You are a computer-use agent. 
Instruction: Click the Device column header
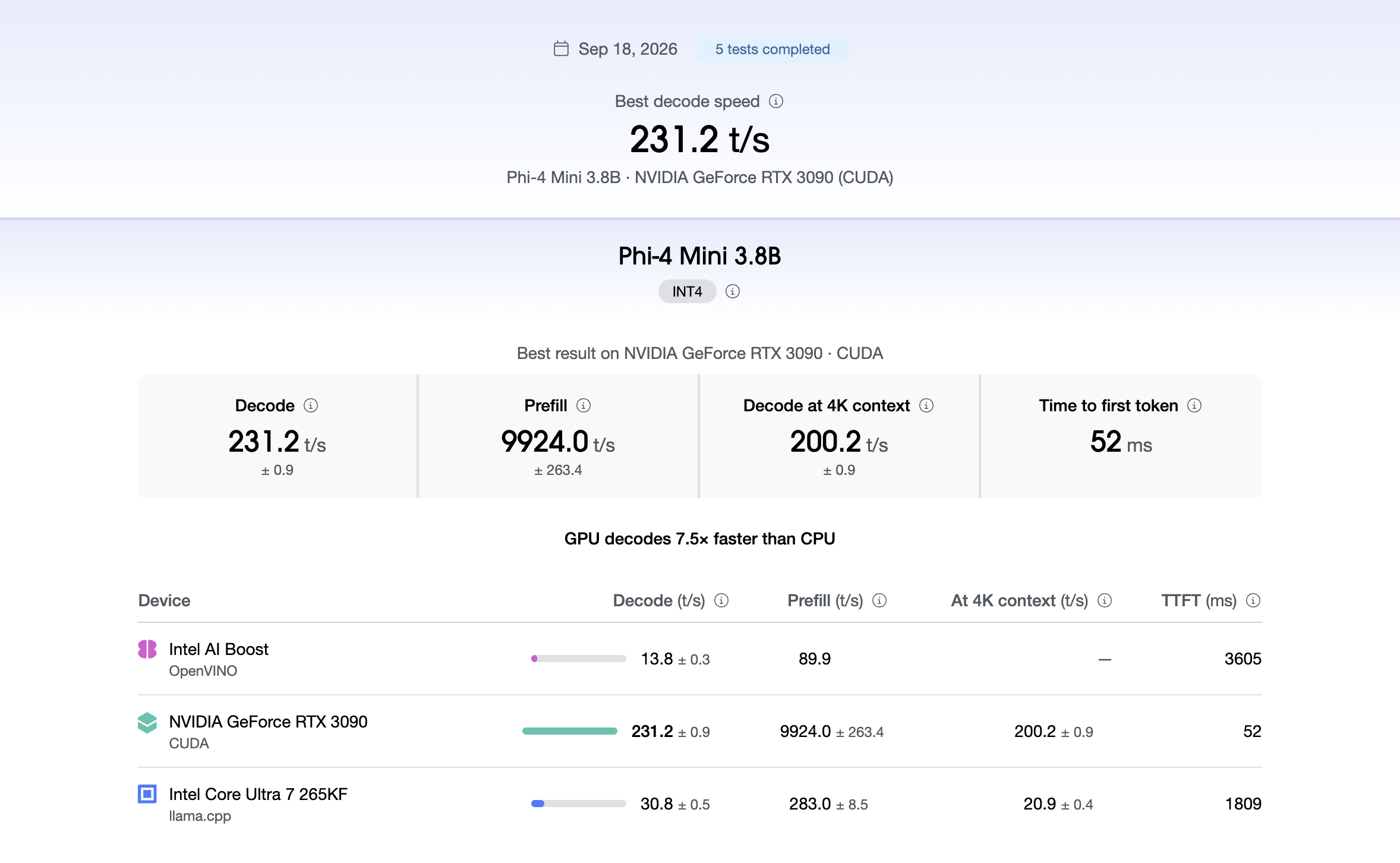(x=164, y=600)
